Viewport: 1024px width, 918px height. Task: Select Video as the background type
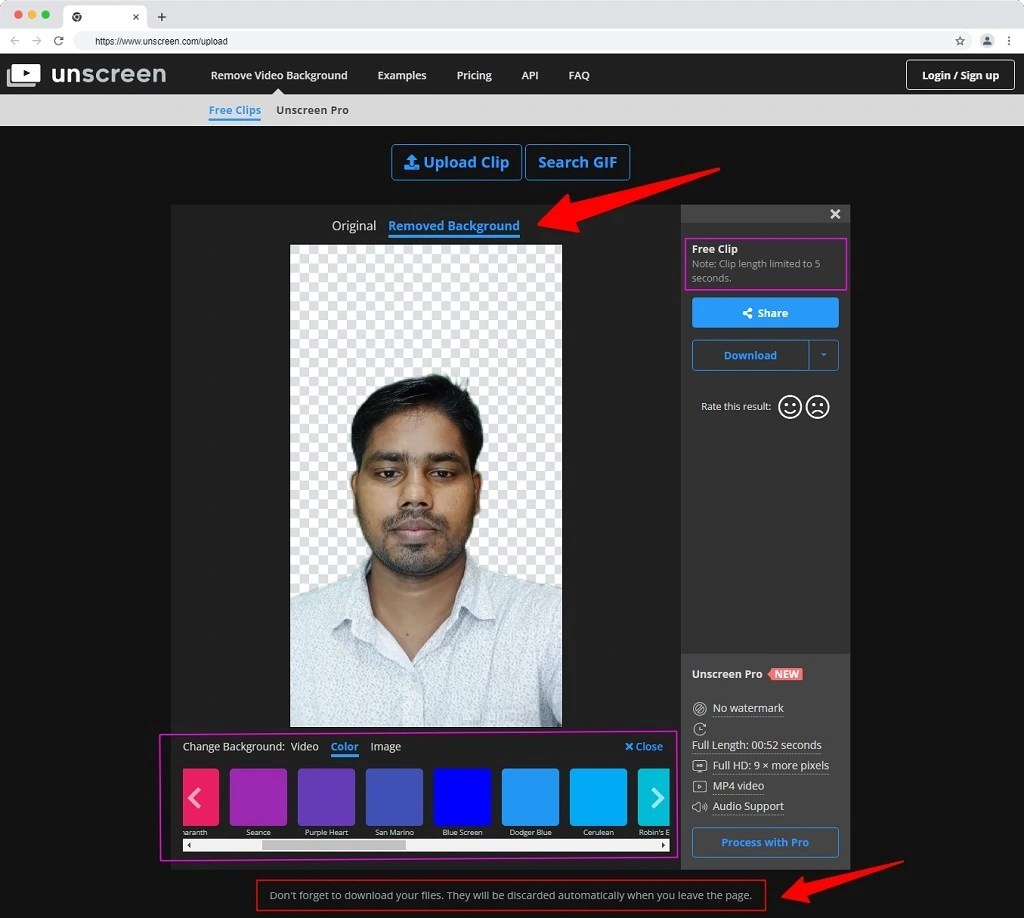point(304,747)
